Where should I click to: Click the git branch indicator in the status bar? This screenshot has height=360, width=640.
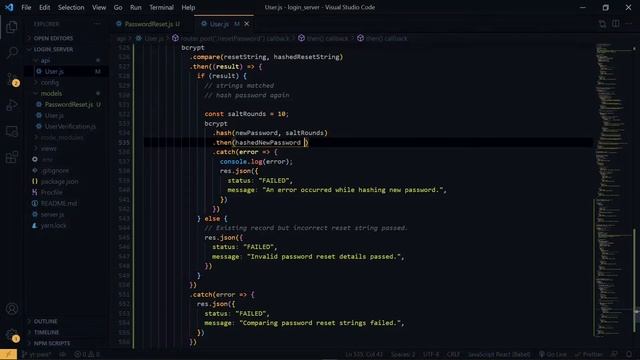point(37,354)
